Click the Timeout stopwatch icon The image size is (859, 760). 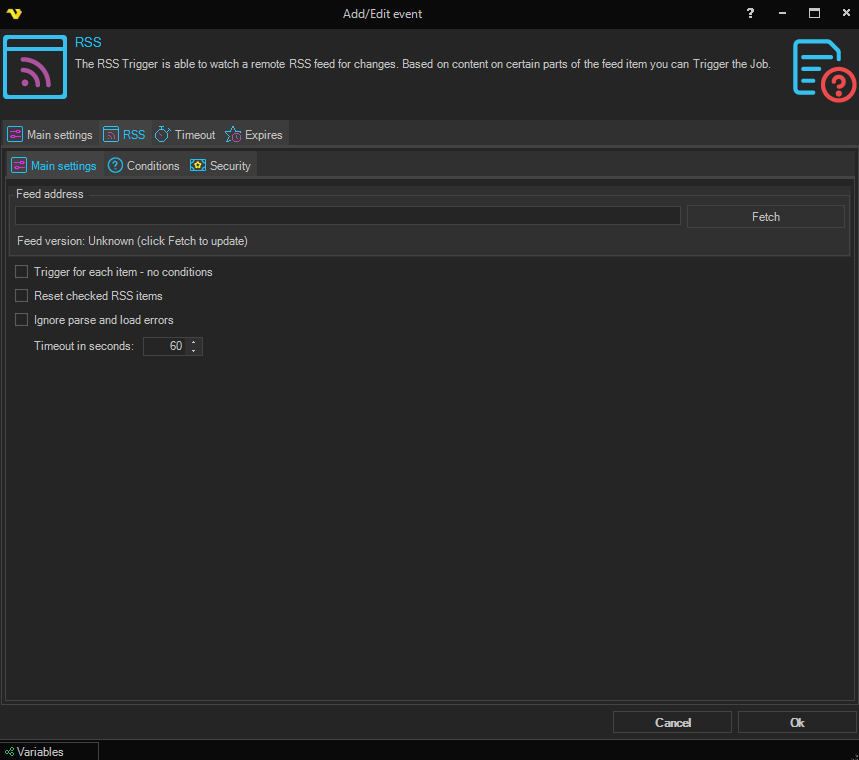click(162, 135)
